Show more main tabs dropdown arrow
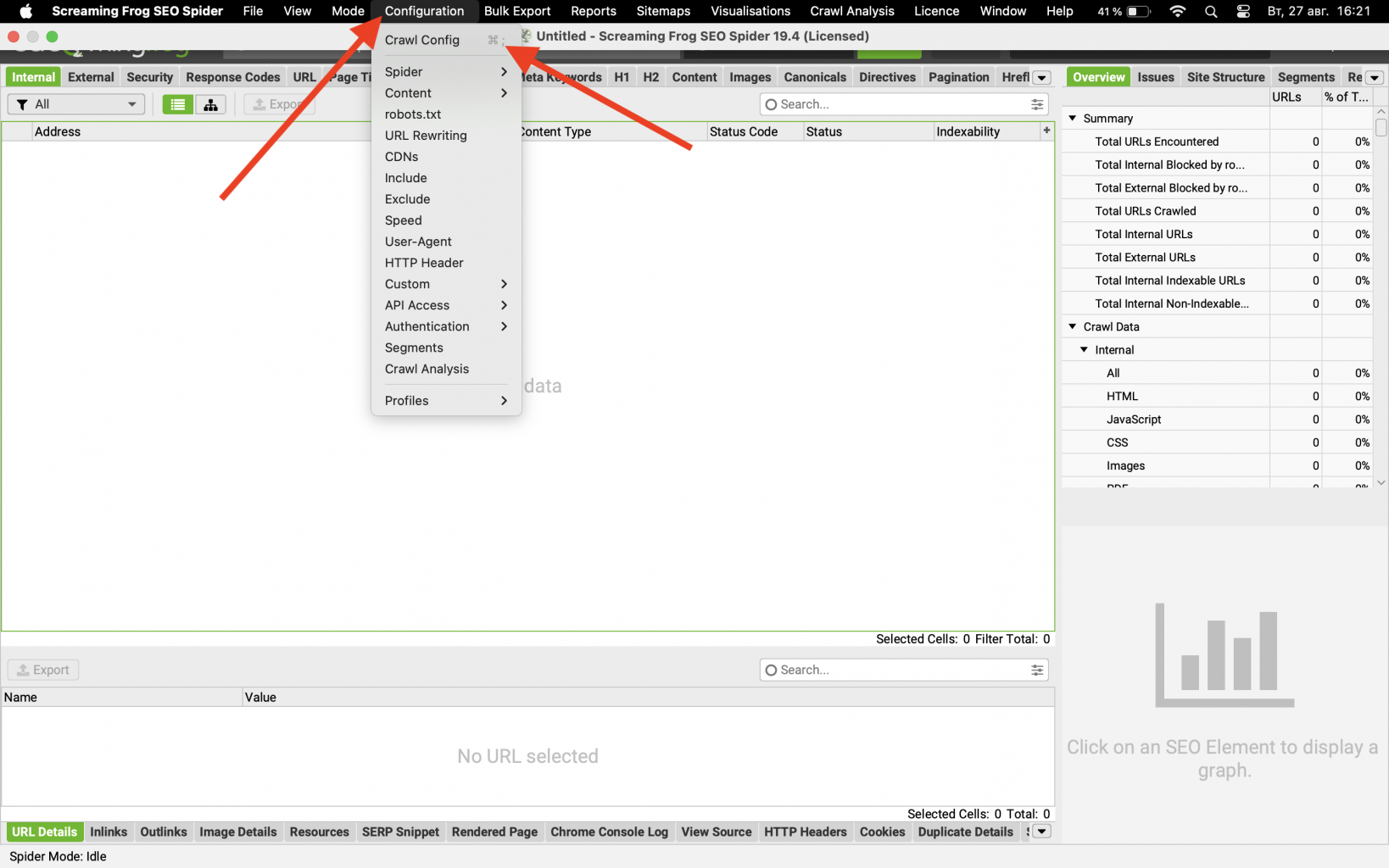Screen dimensions: 1389x868 coord(1042,77)
